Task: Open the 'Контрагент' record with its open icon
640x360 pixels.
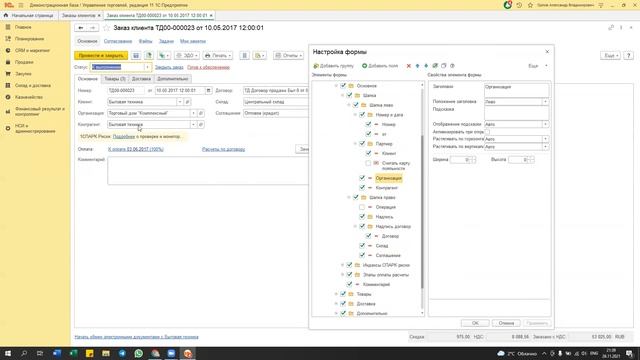Action: 201,124
